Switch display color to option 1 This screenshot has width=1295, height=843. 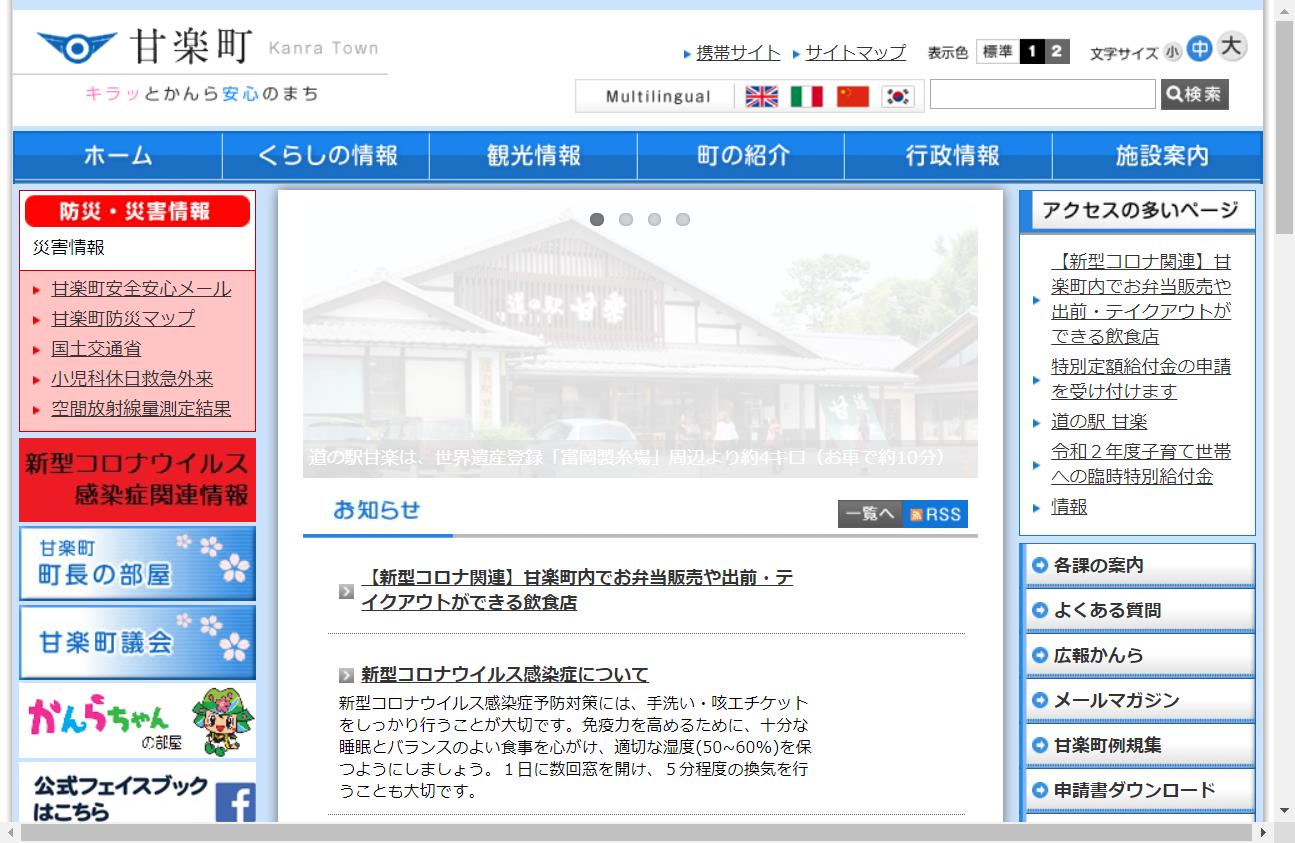(1032, 50)
